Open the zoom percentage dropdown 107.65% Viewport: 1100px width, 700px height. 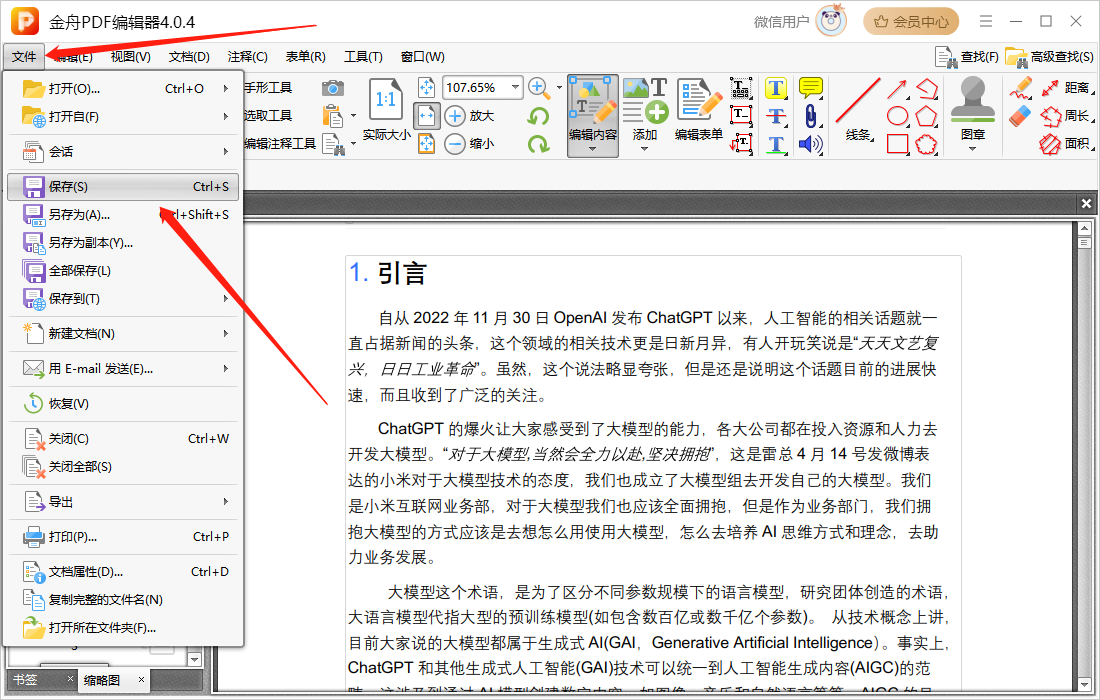click(516, 87)
